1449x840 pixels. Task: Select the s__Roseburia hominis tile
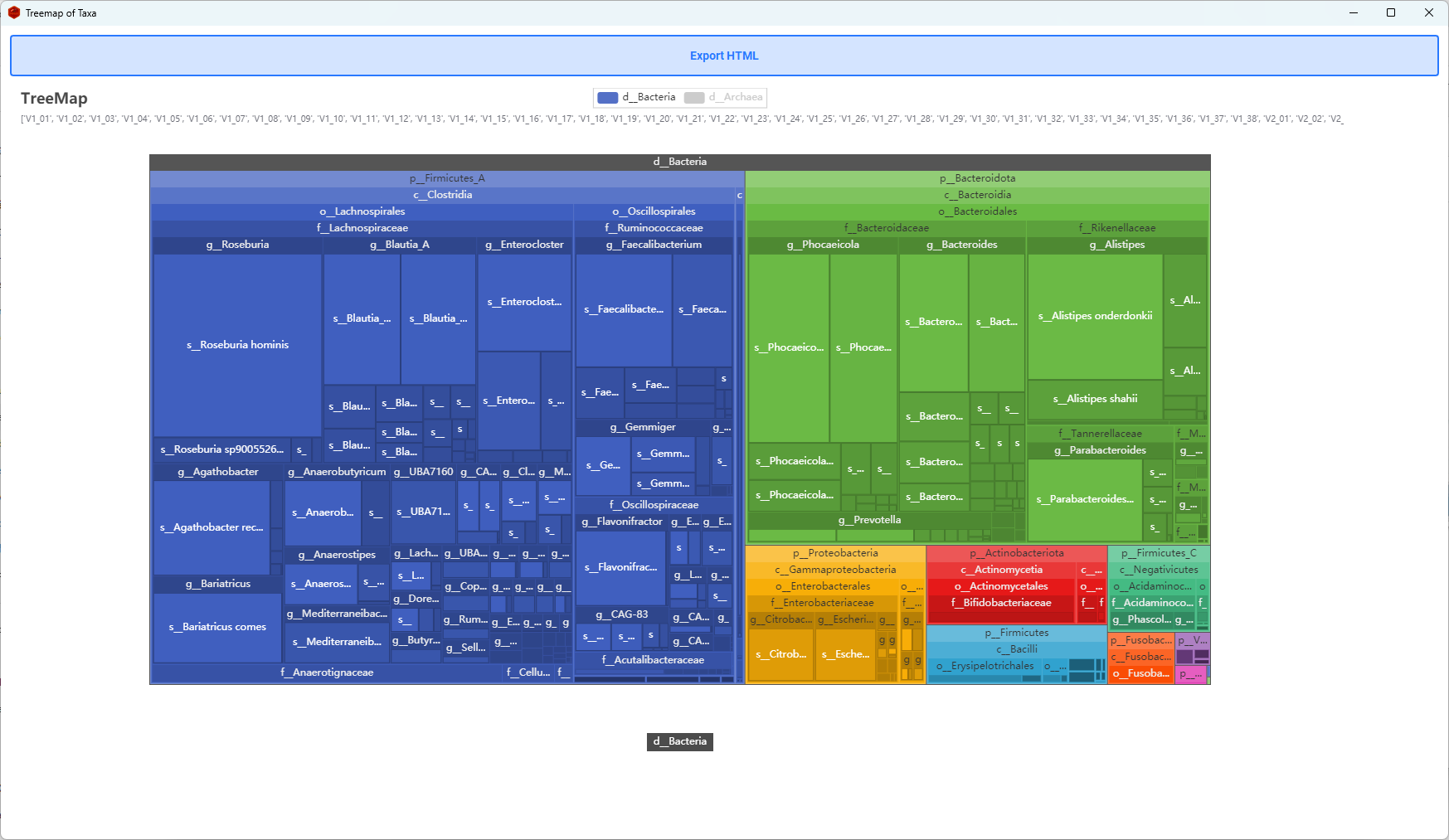[x=238, y=345]
